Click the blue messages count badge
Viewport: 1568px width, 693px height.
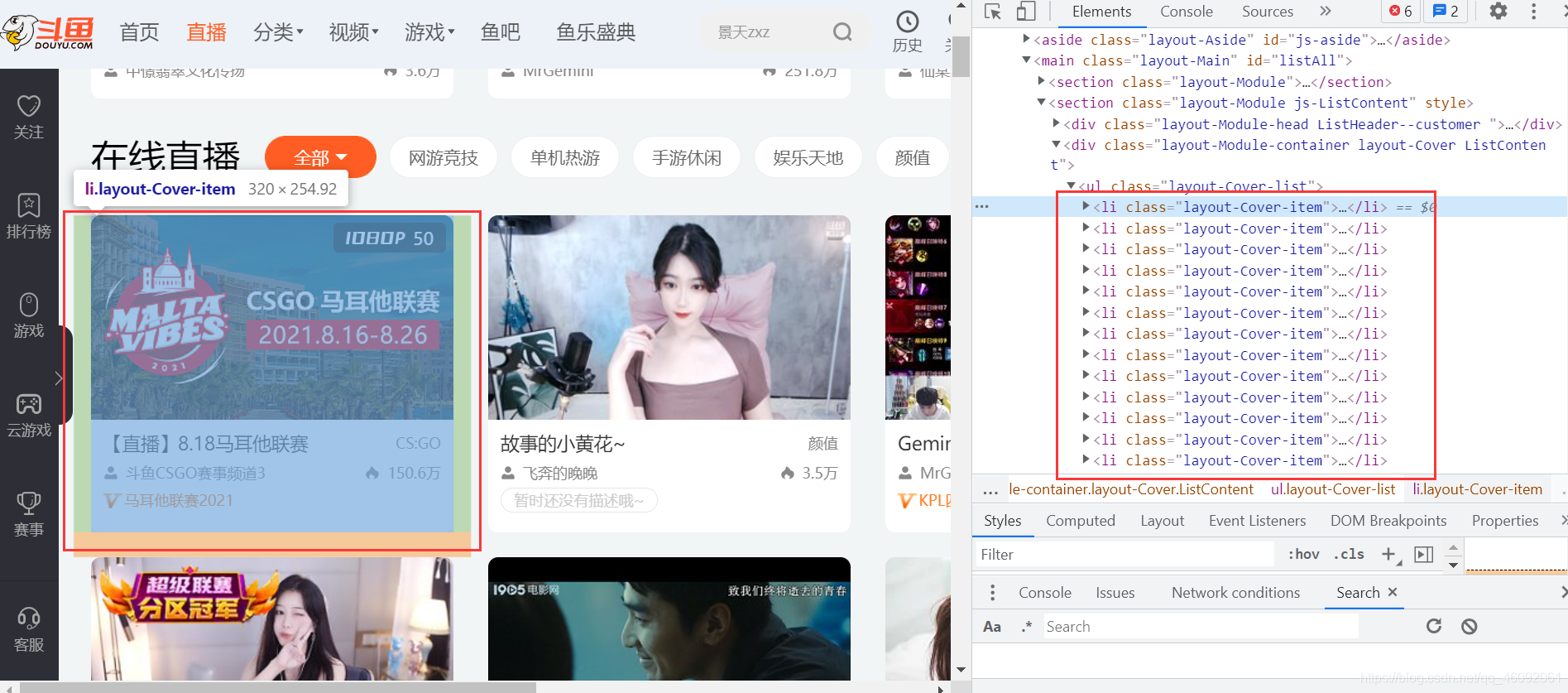[x=1446, y=12]
